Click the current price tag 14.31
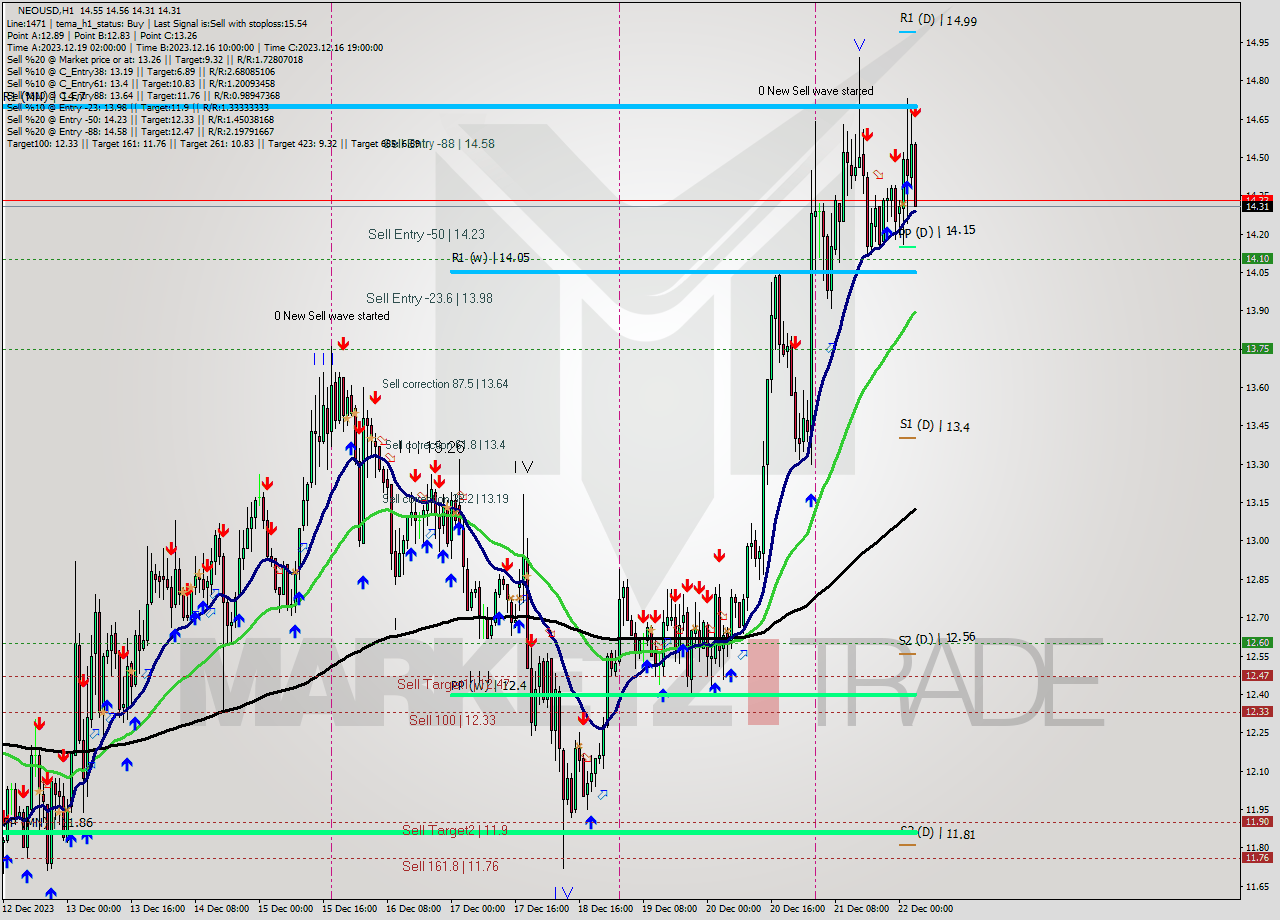Viewport: 1280px width, 920px height. point(1257,206)
